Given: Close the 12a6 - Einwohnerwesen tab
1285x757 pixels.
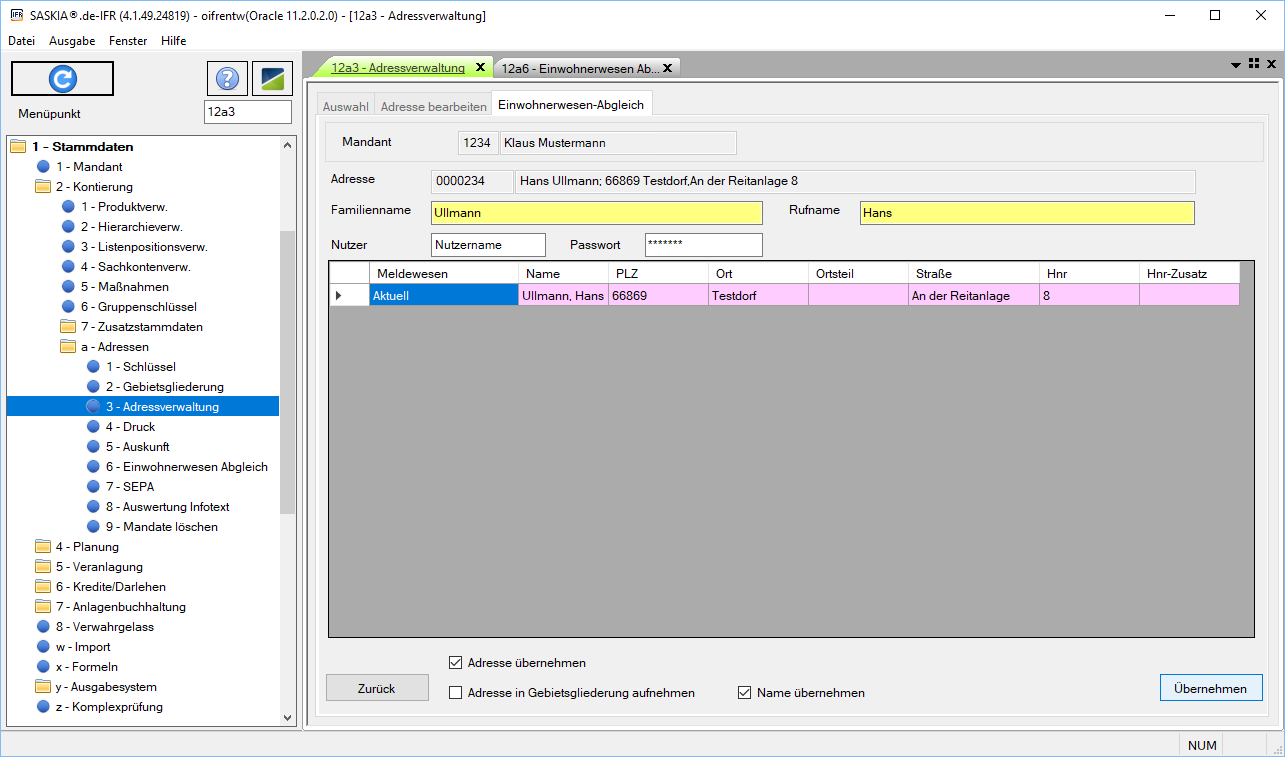Looking at the screenshot, I should (667, 68).
